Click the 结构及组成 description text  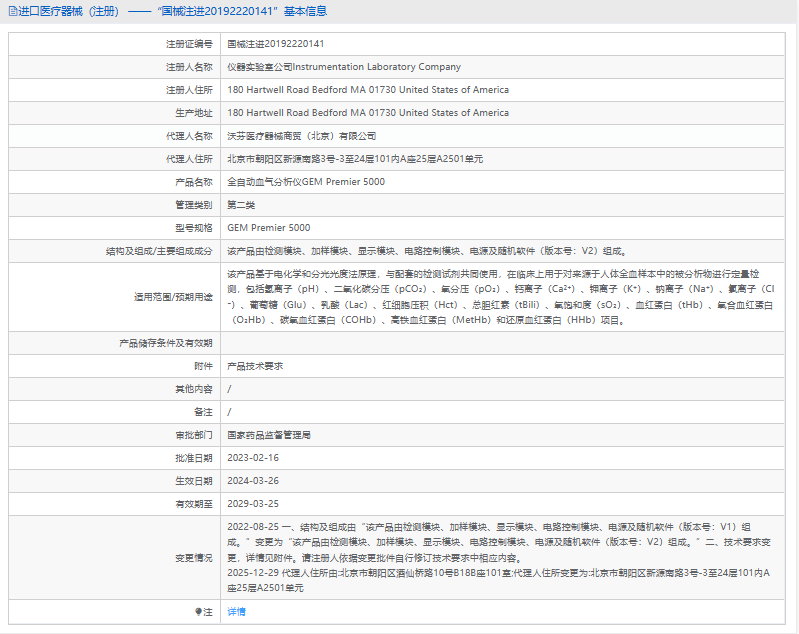pyautogui.click(x=427, y=251)
